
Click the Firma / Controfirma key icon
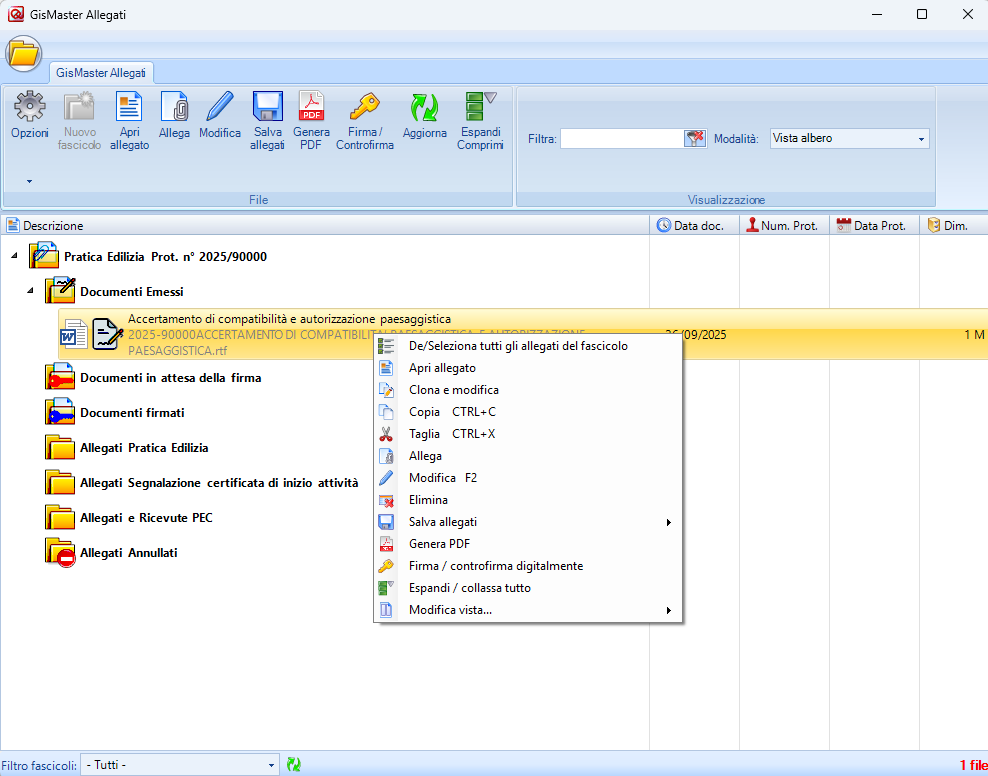364,108
